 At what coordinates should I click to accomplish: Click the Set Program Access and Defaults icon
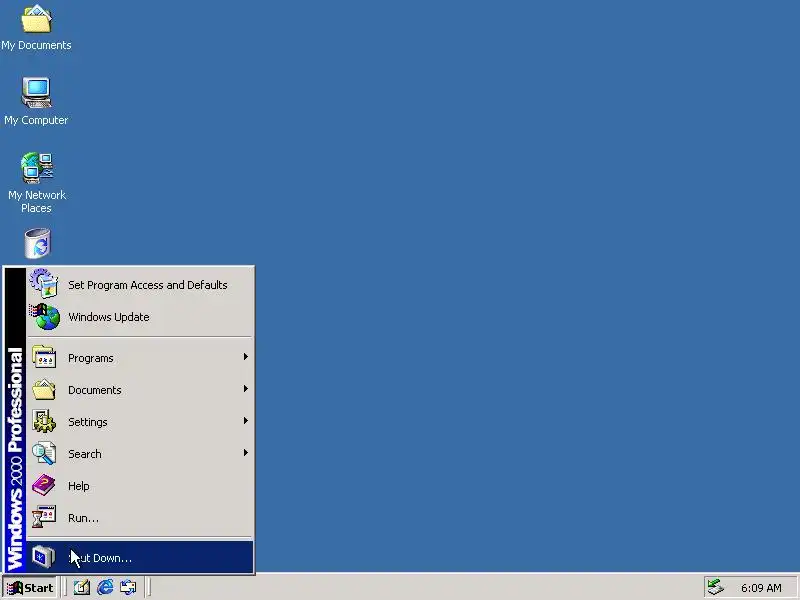[44, 283]
